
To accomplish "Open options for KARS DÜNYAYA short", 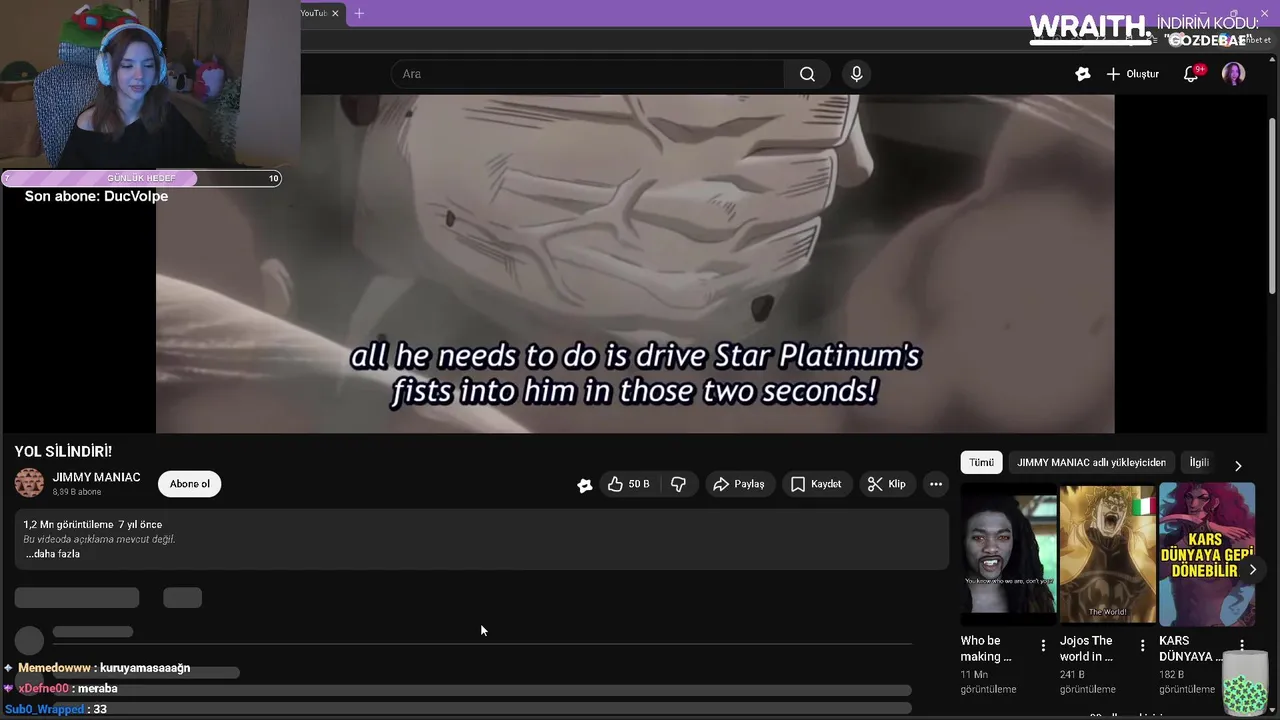I will point(1241,646).
